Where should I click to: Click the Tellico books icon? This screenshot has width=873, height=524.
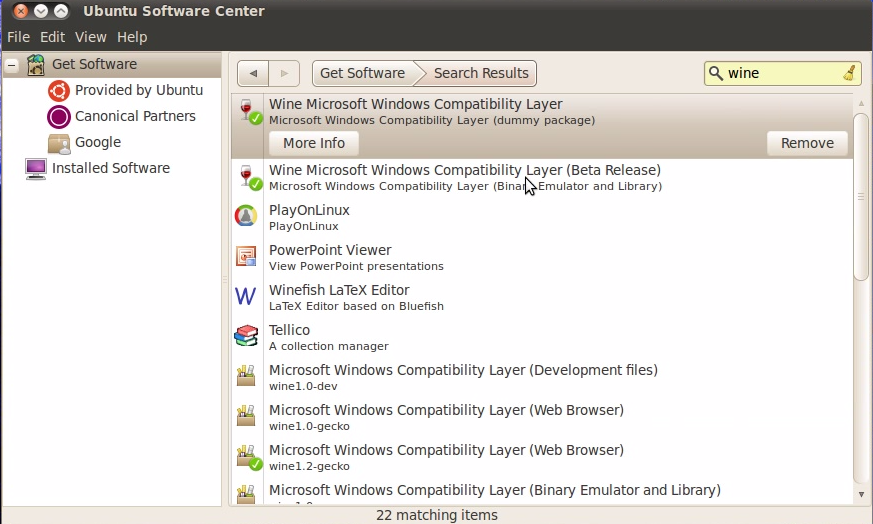pyautogui.click(x=246, y=336)
